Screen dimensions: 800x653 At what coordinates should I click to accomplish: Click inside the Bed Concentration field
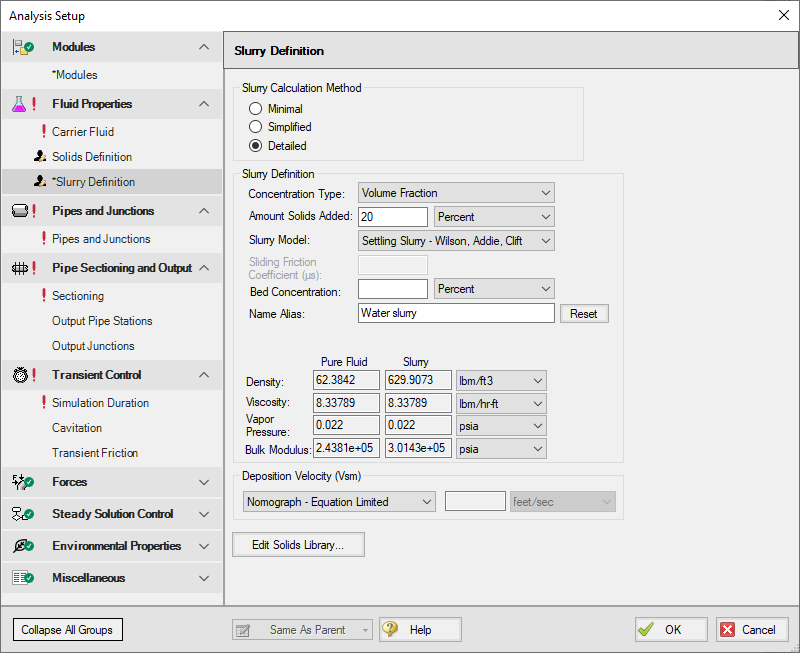point(392,288)
